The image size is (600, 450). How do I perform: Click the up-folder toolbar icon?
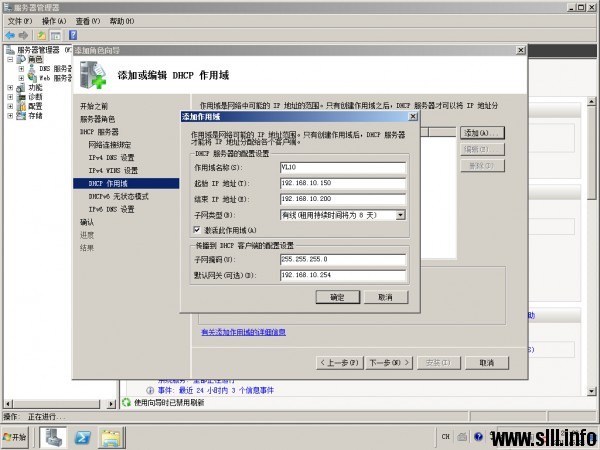42,35
